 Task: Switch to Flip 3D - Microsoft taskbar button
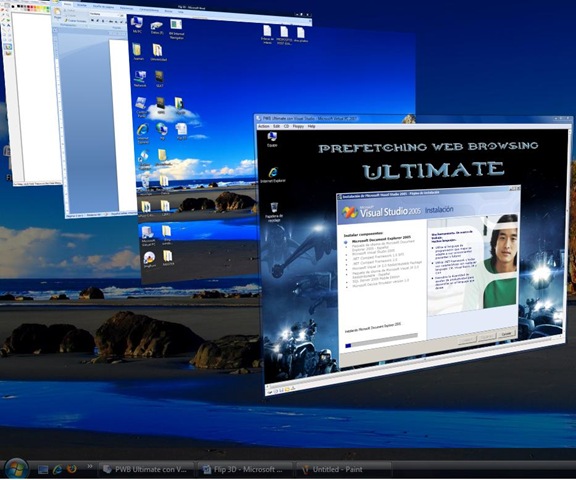click(x=244, y=469)
